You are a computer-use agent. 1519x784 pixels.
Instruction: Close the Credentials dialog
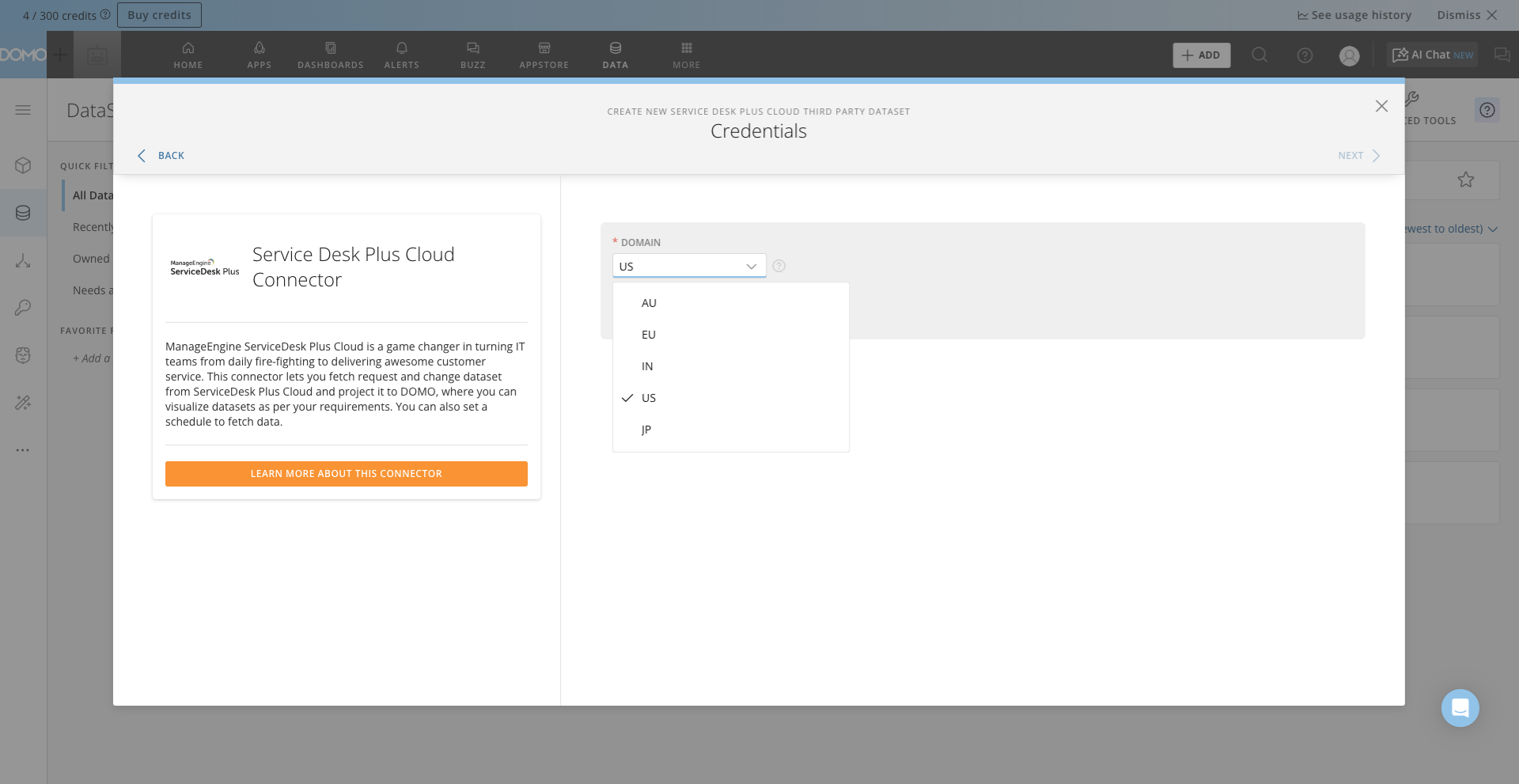click(1381, 106)
